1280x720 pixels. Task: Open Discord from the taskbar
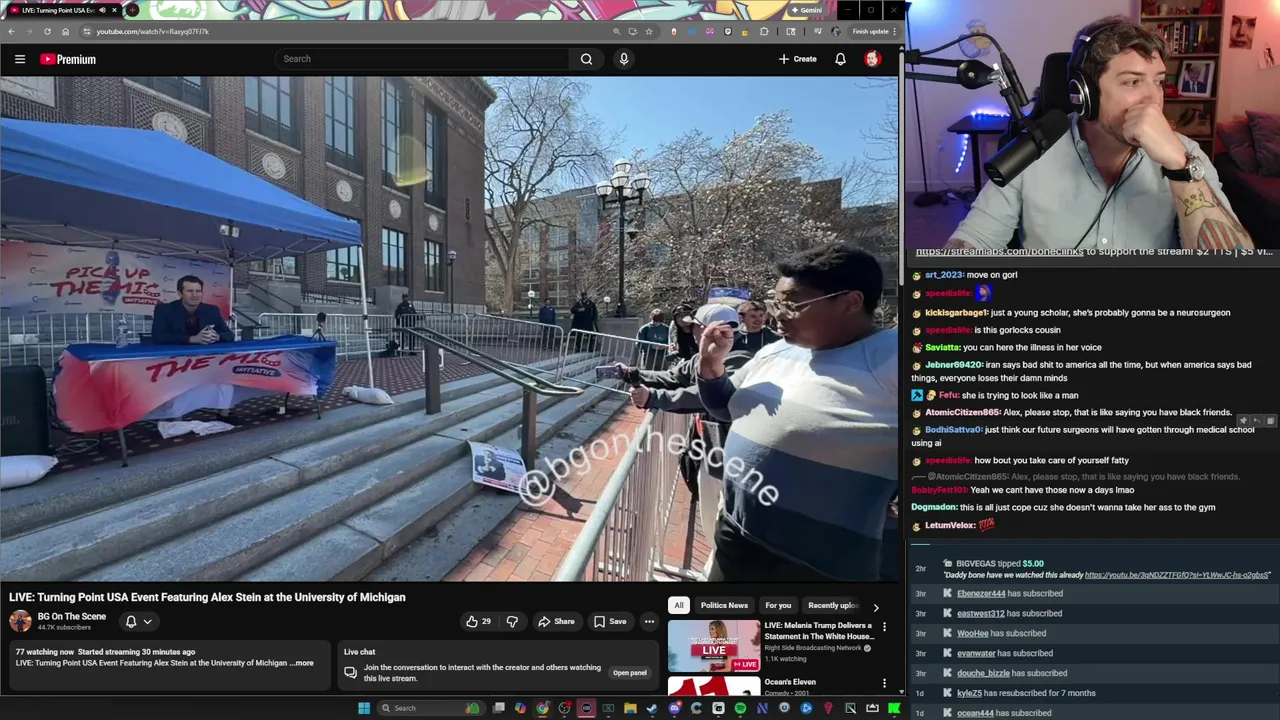pos(675,708)
